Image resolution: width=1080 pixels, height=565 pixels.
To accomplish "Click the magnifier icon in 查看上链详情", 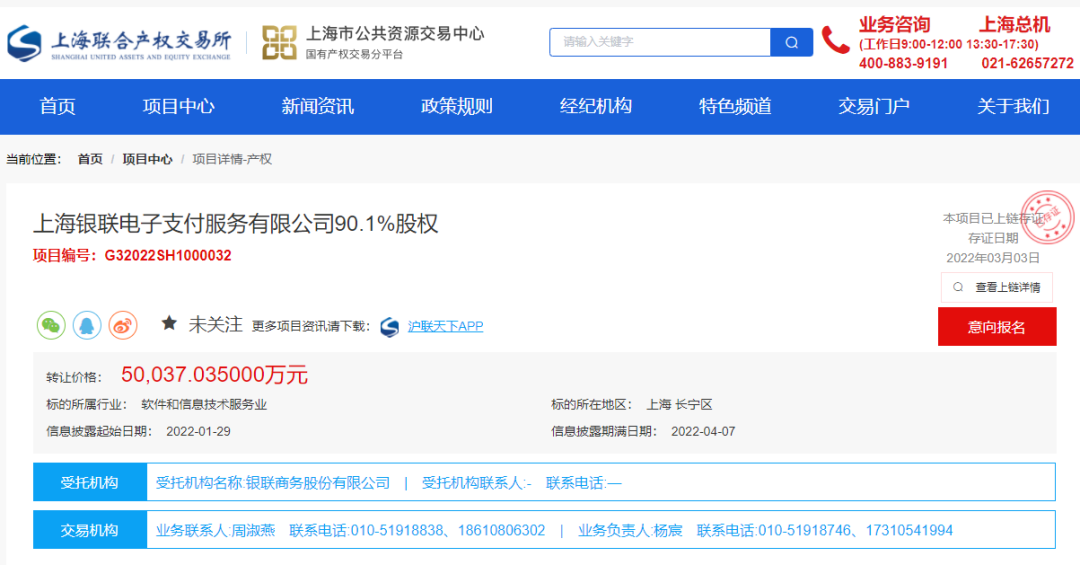I will [x=958, y=287].
